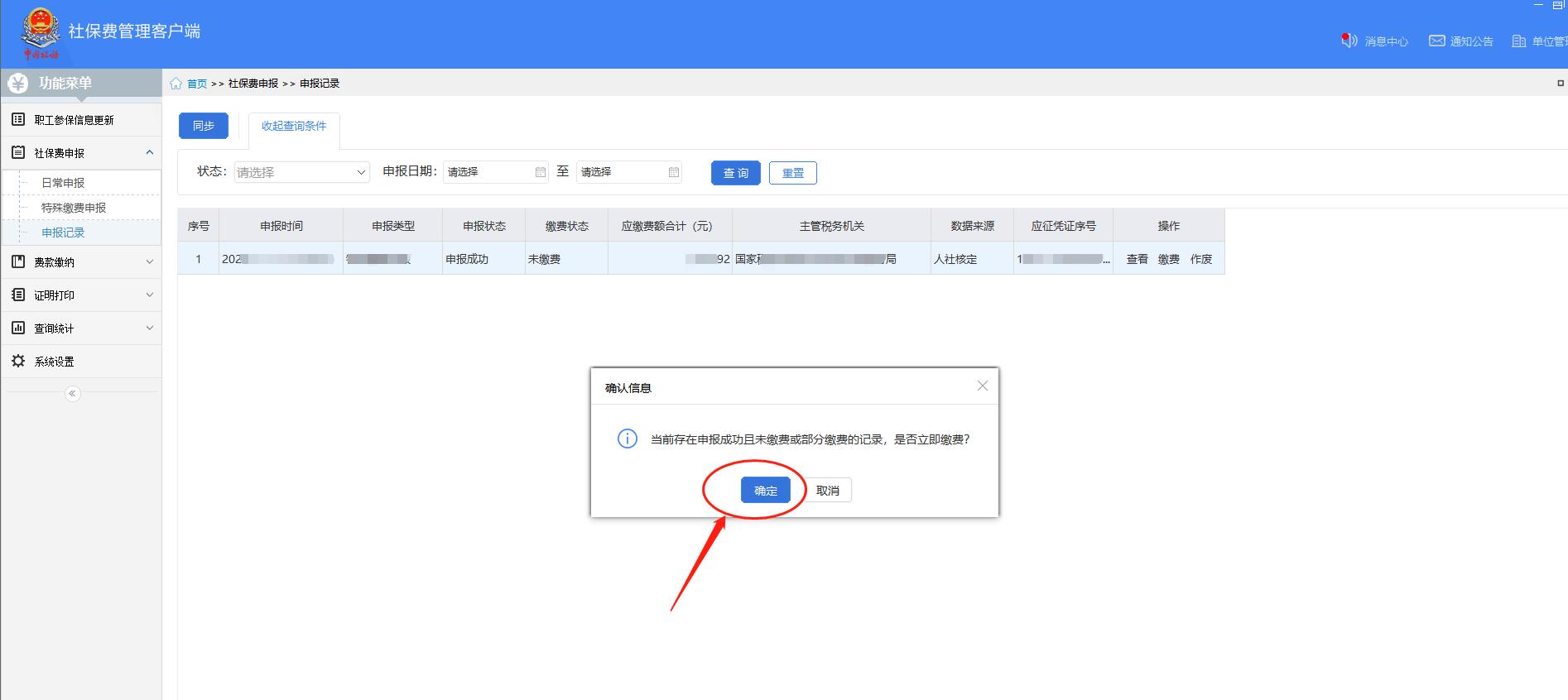Screen dimensions: 1568x700
Task: Click the 消息中心 speaker icon
Action: (x=1349, y=41)
